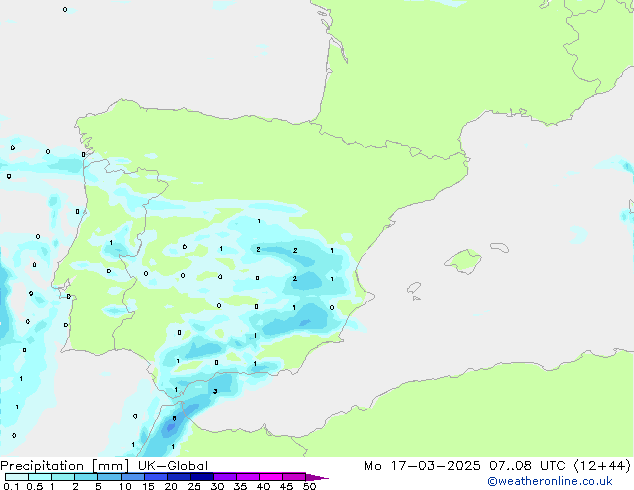Select the 30–35 mm purple legend swatch
The height and width of the screenshot is (490, 634).
click(225, 477)
